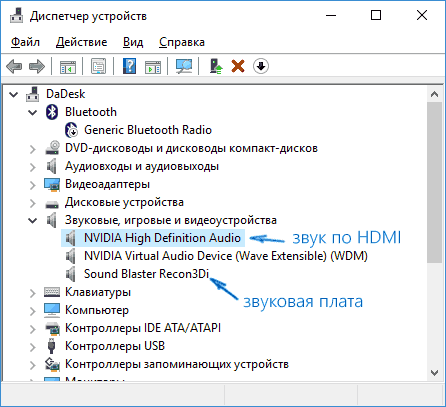This screenshot has height=407, width=446.
Task: Click the Контроллеры USB plug icon
Action: (51, 346)
